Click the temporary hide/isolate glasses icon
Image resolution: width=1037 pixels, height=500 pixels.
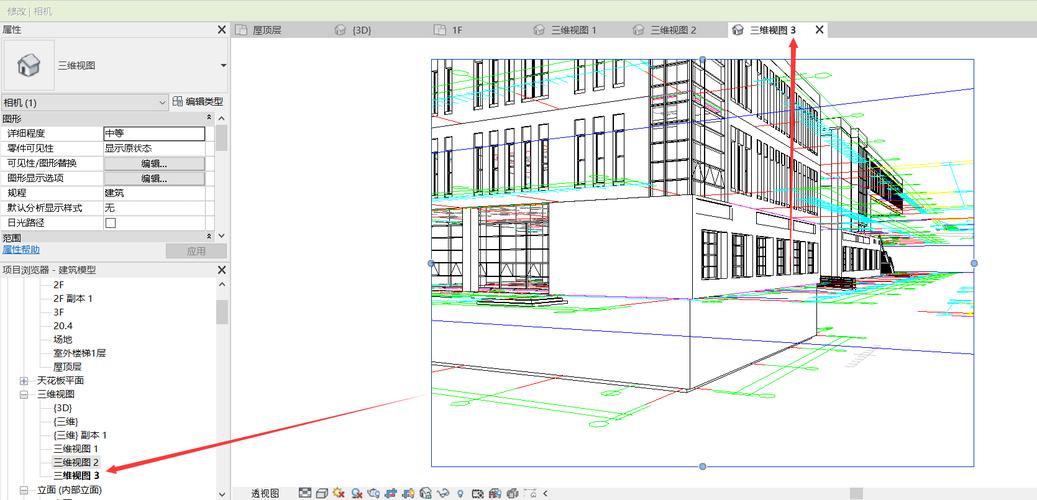(443, 493)
